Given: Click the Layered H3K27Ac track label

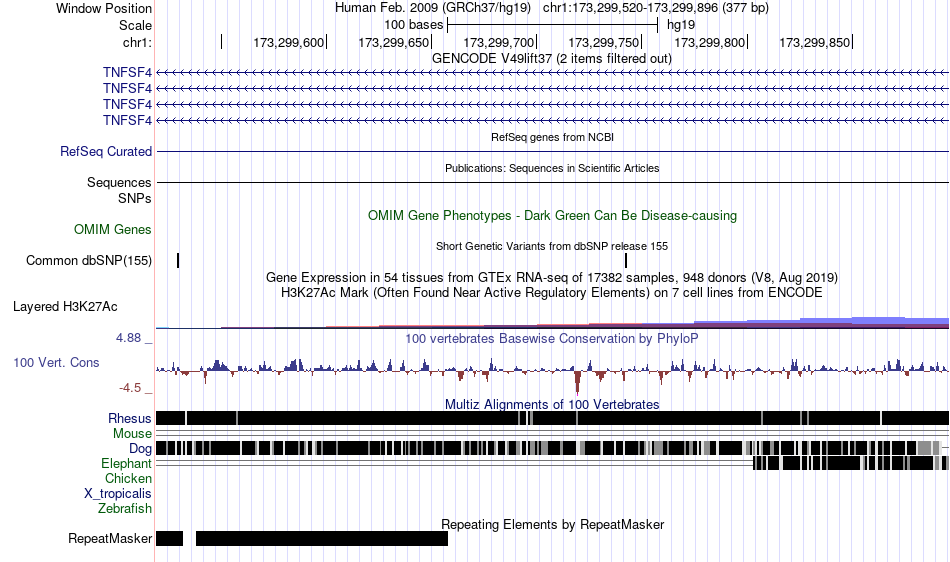Looking at the screenshot, I should (65, 306).
